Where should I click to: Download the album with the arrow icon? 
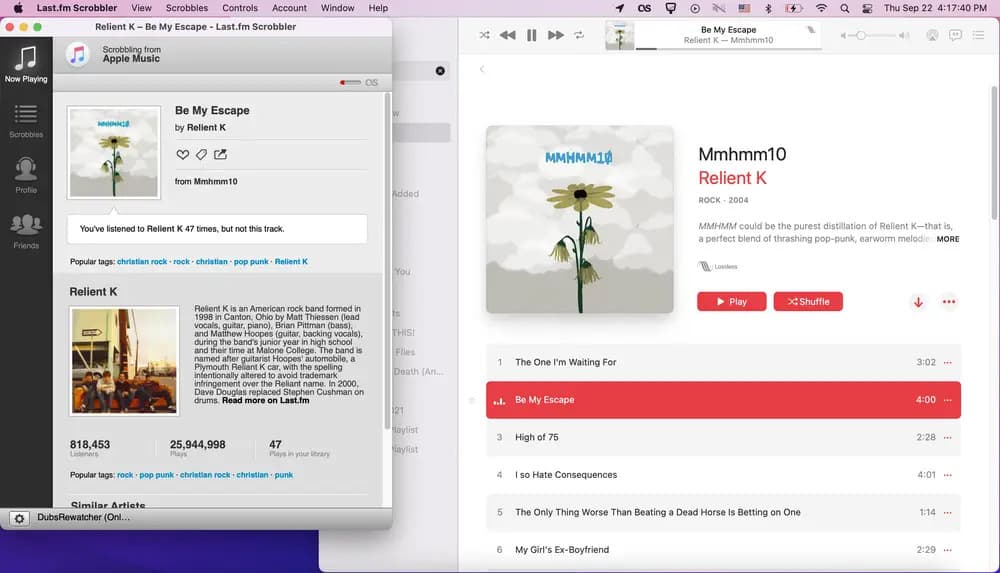pos(918,302)
